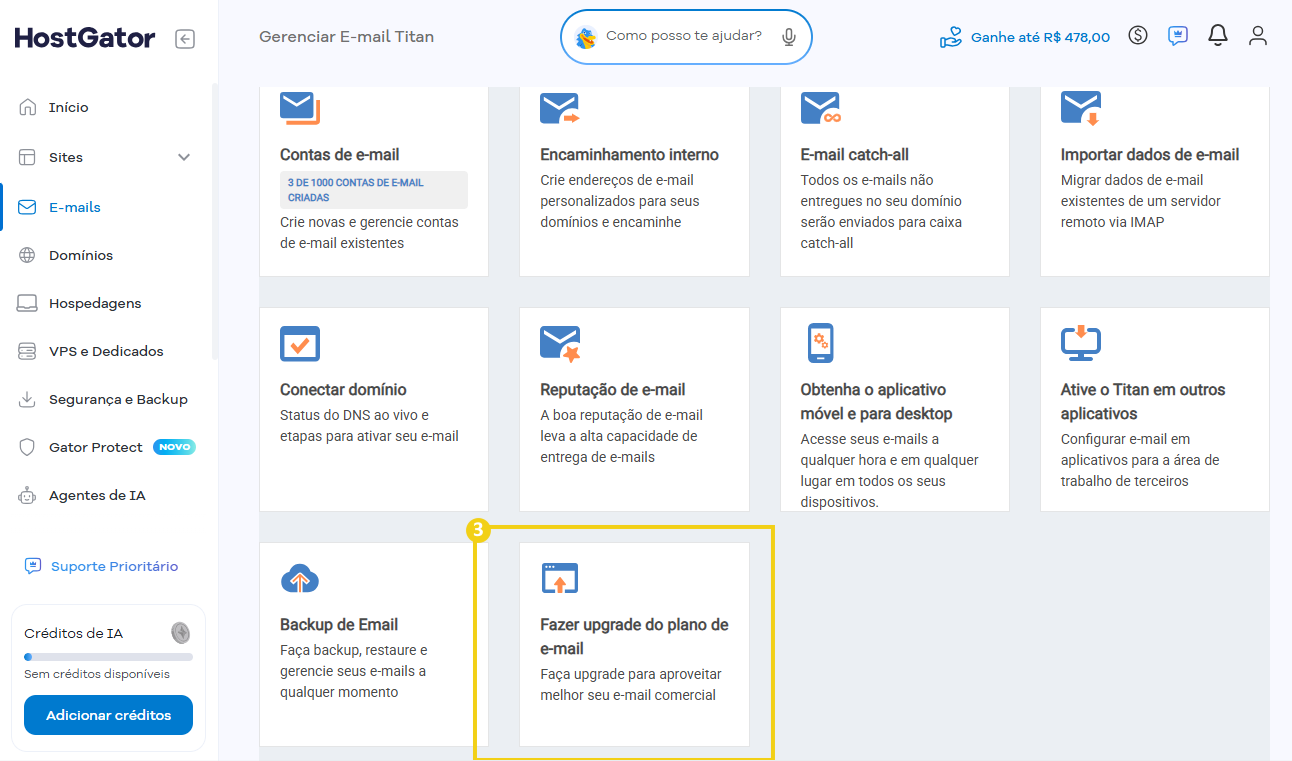
Task: Click Ganhe até R$ 478,00 referral link
Action: point(1040,37)
